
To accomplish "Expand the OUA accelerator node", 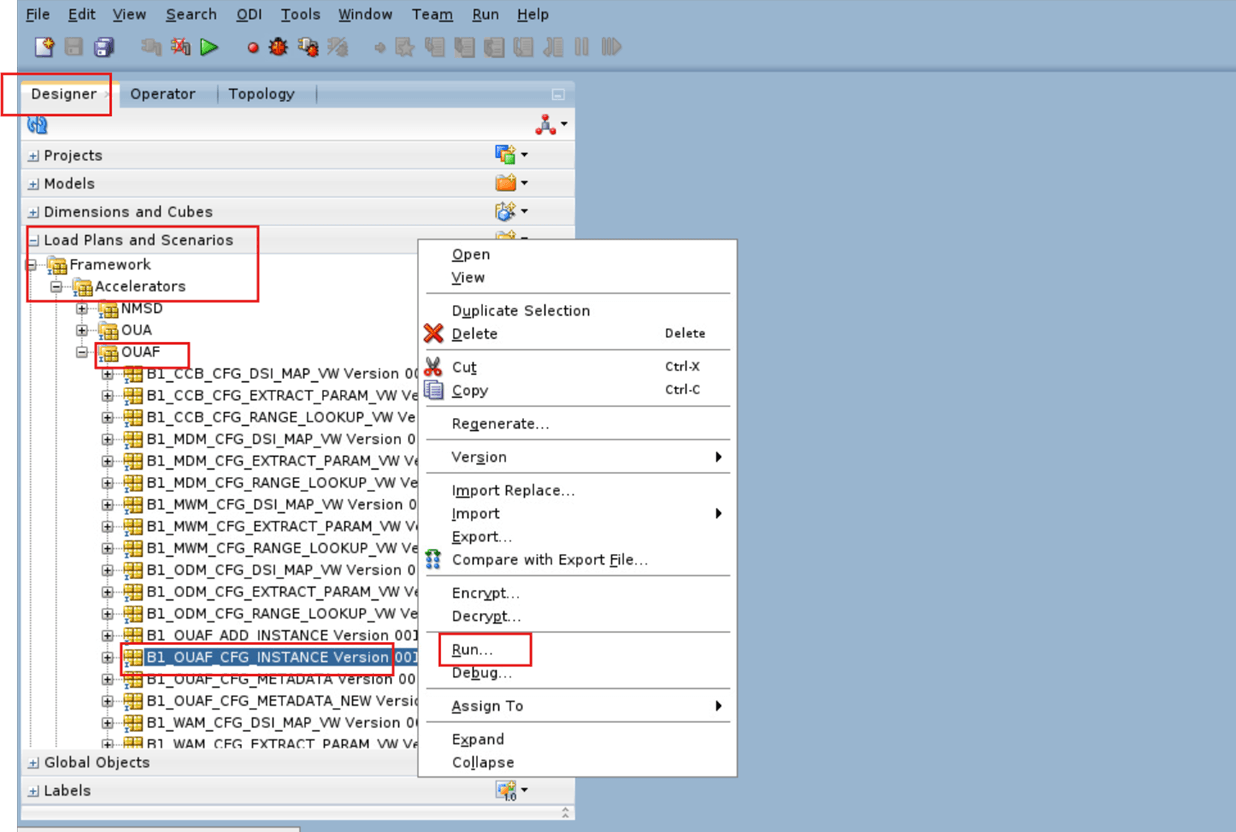I will point(81,329).
